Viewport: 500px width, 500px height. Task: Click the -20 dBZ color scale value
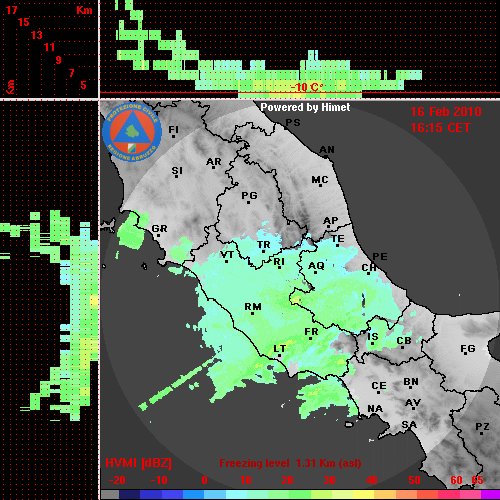pos(117,480)
